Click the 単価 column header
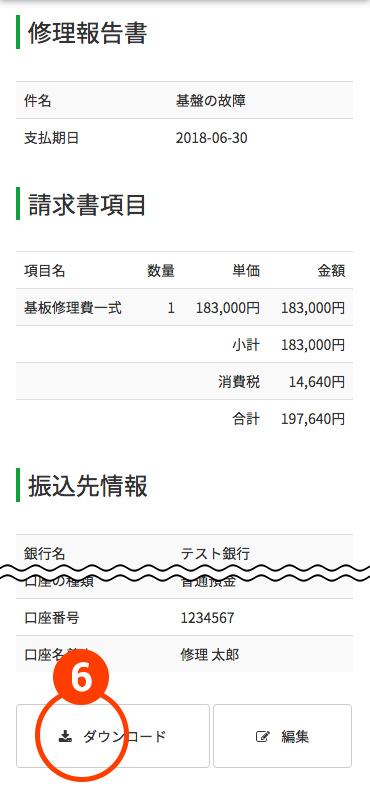370x800 pixels. coord(246,270)
